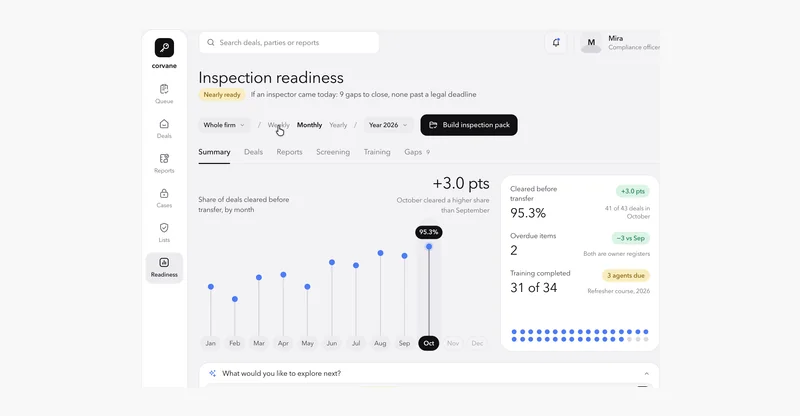800x416 pixels.
Task: Go to Deals in the sidebar
Action: tap(164, 129)
